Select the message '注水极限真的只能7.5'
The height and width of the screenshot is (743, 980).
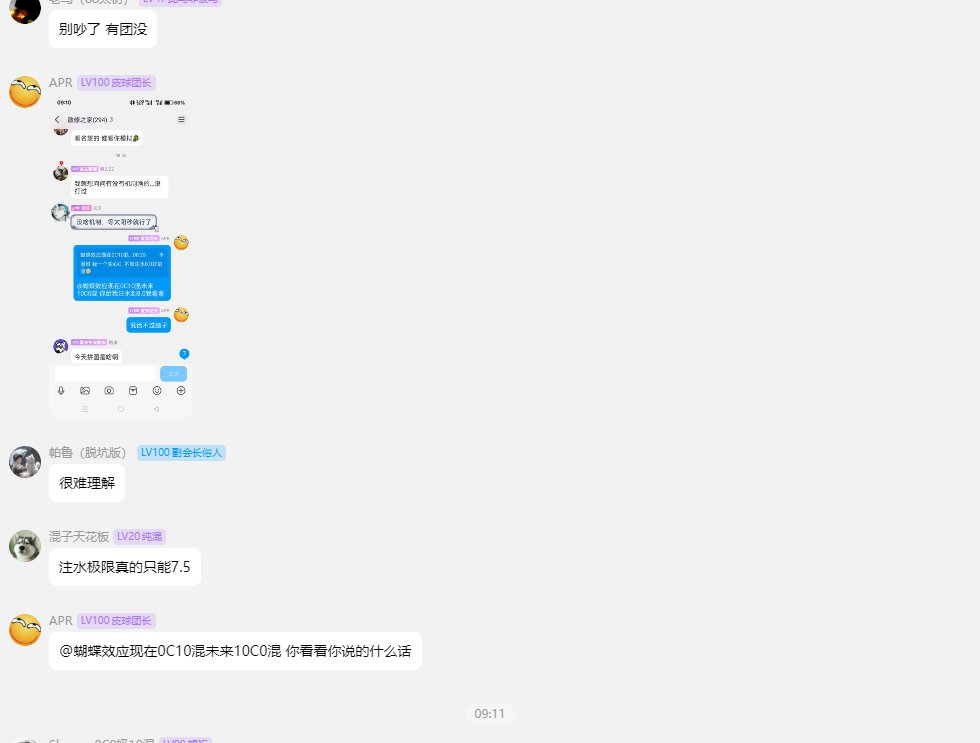point(125,567)
